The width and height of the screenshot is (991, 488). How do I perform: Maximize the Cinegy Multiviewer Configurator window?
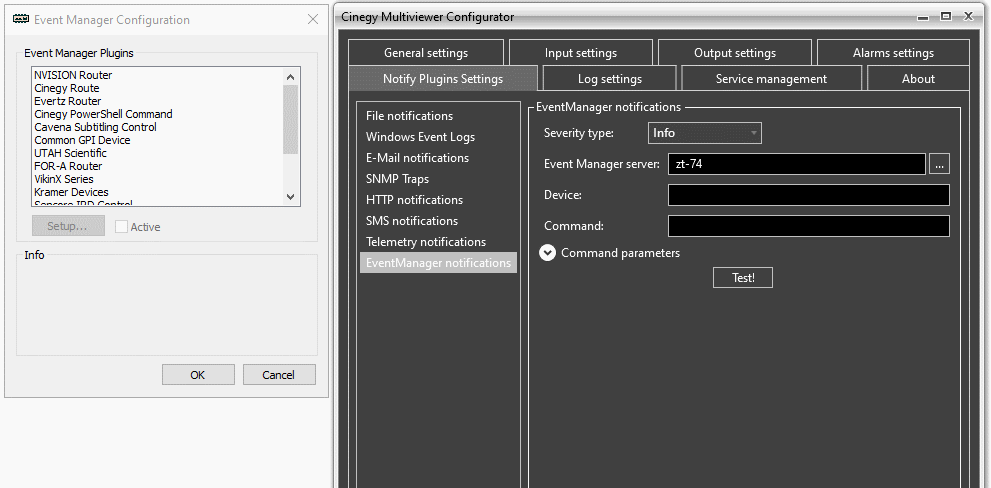(945, 17)
